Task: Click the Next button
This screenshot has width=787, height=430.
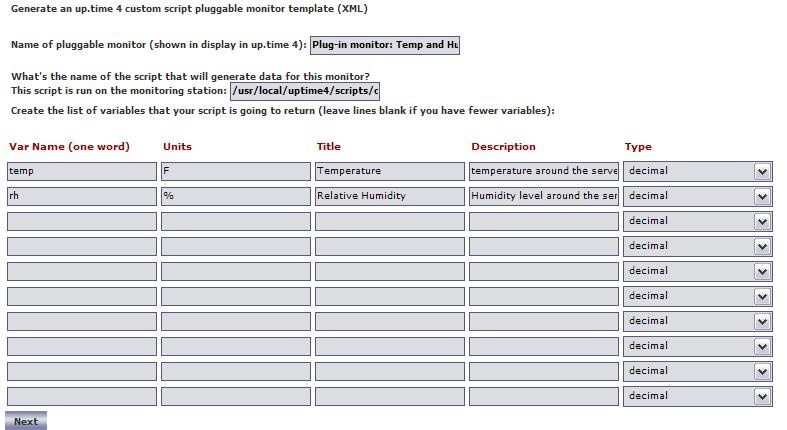Action: pyautogui.click(x=26, y=421)
